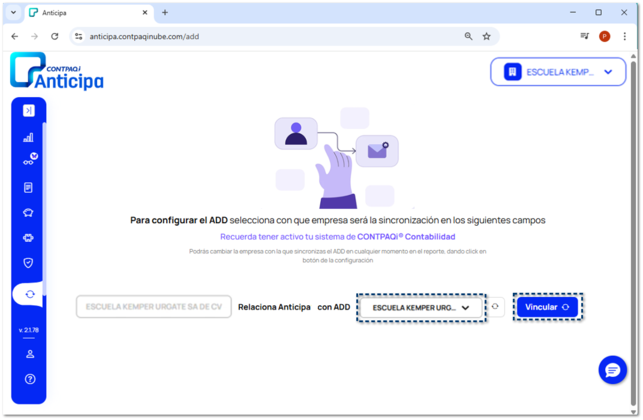Click the ESCUELA KEMPER URGATE SA DE CV field
The width and height of the screenshot is (643, 420).
point(154,307)
